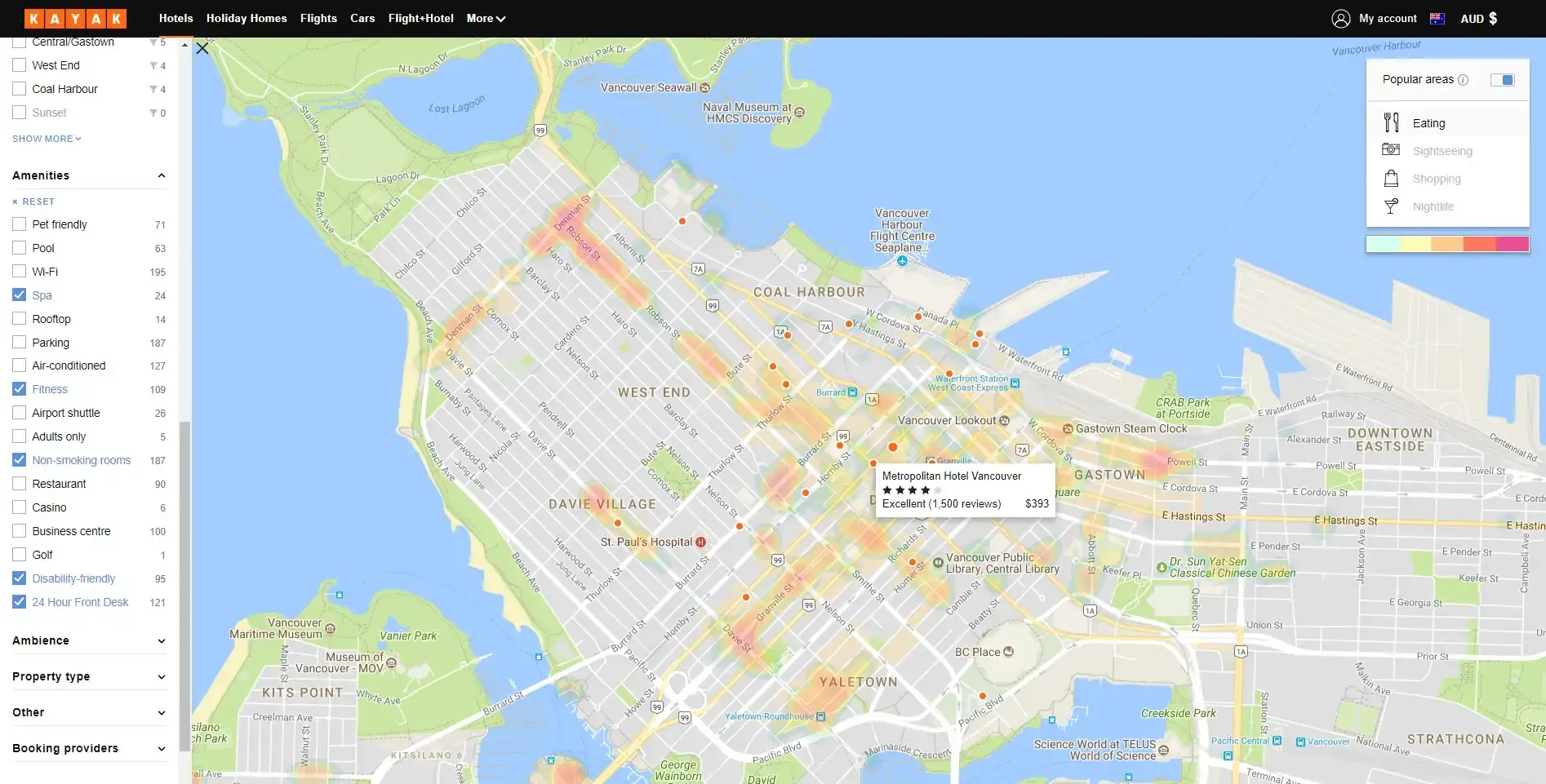Click the Museum of Vancouver marker icon
1546x784 pixels.
tap(392, 662)
